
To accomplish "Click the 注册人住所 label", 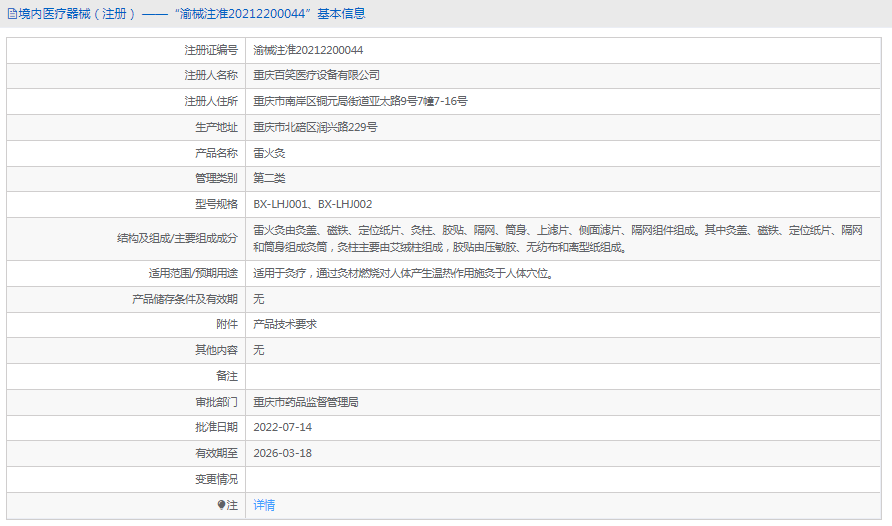I will coord(211,101).
